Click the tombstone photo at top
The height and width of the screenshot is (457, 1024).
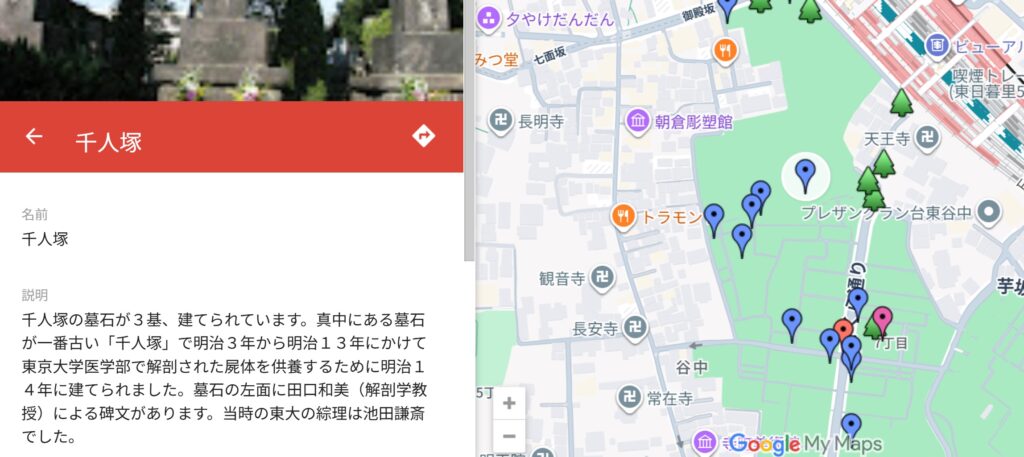click(x=231, y=50)
